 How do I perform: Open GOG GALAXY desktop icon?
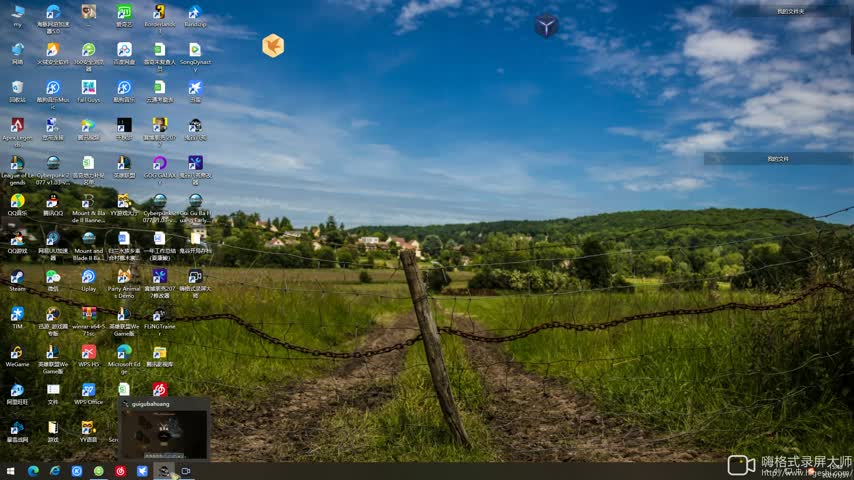(x=159, y=164)
